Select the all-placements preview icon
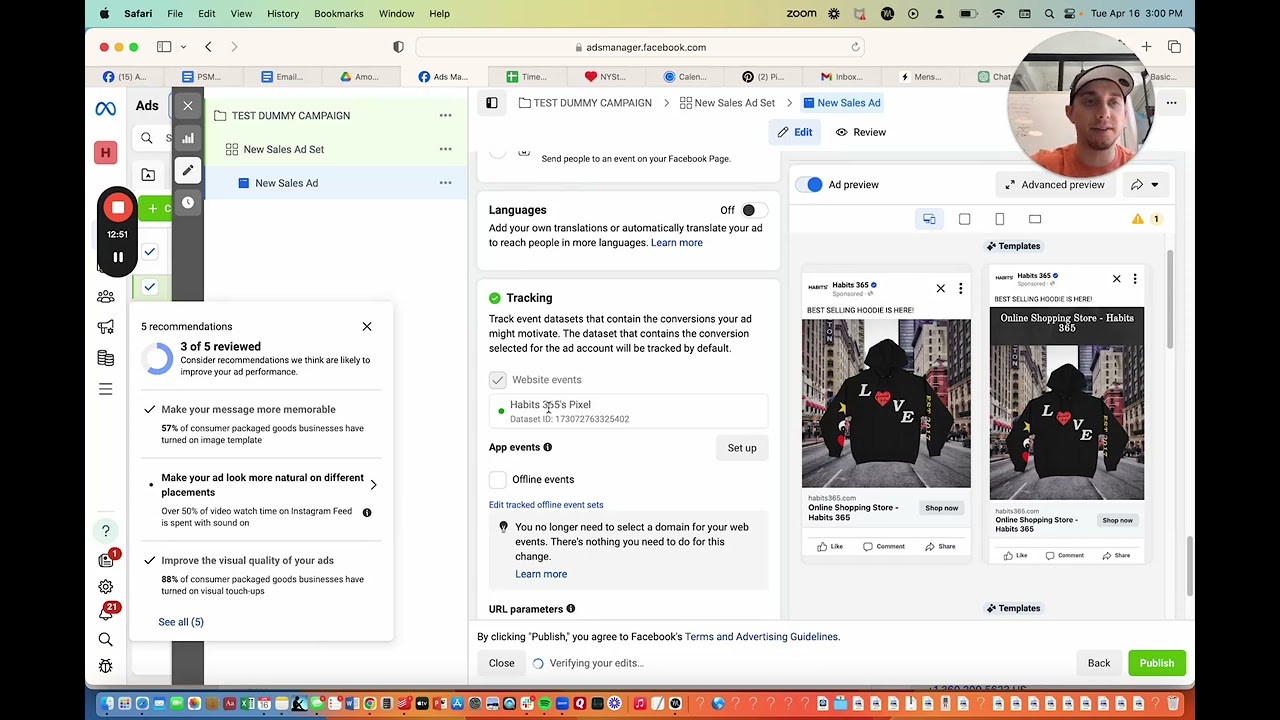This screenshot has width=1280, height=720. tap(929, 219)
